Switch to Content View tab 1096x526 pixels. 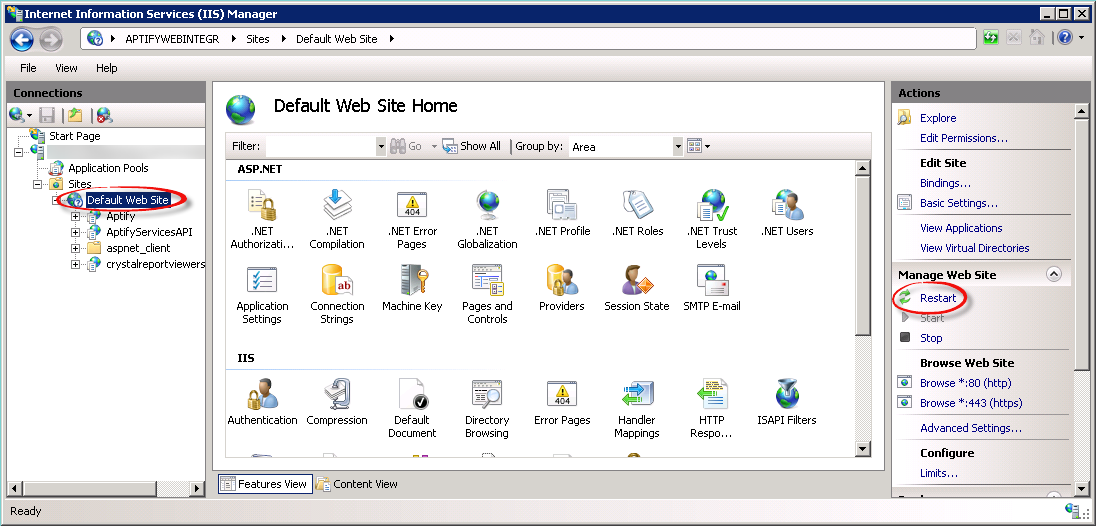[x=356, y=483]
